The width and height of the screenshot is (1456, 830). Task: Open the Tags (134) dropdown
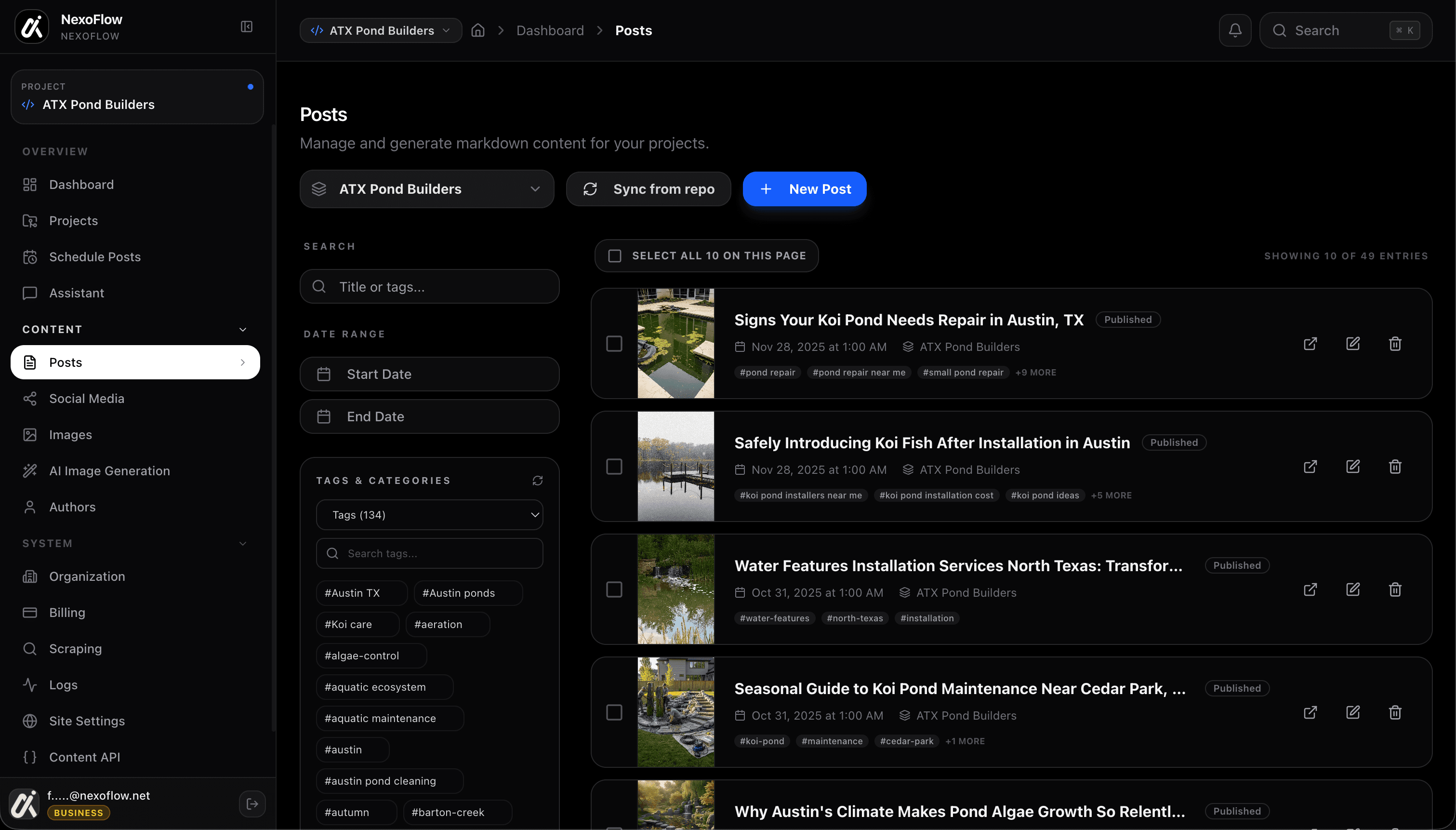click(x=429, y=514)
